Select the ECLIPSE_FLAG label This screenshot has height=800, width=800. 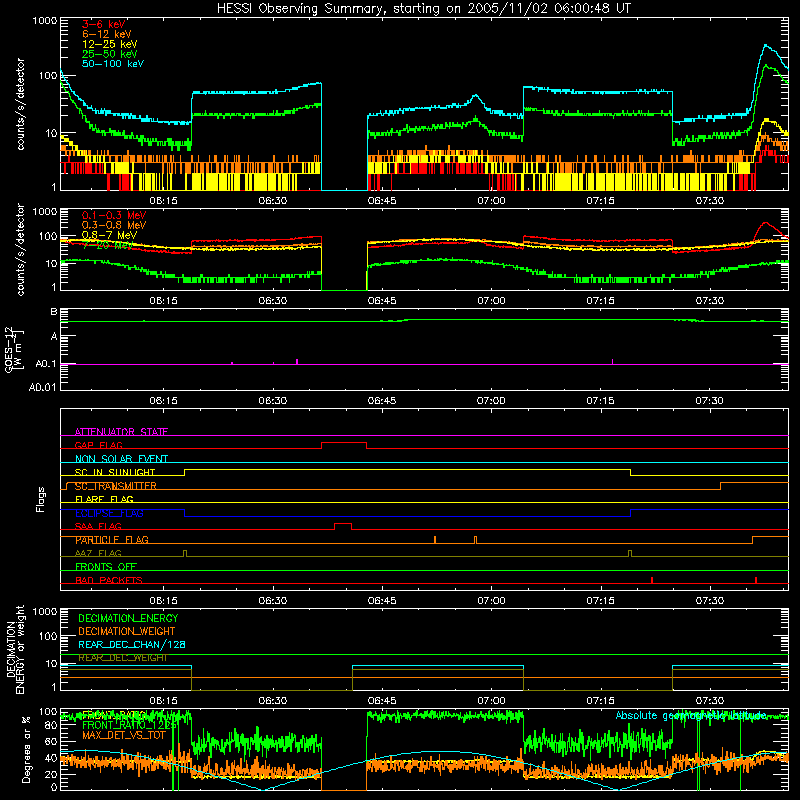[109, 513]
